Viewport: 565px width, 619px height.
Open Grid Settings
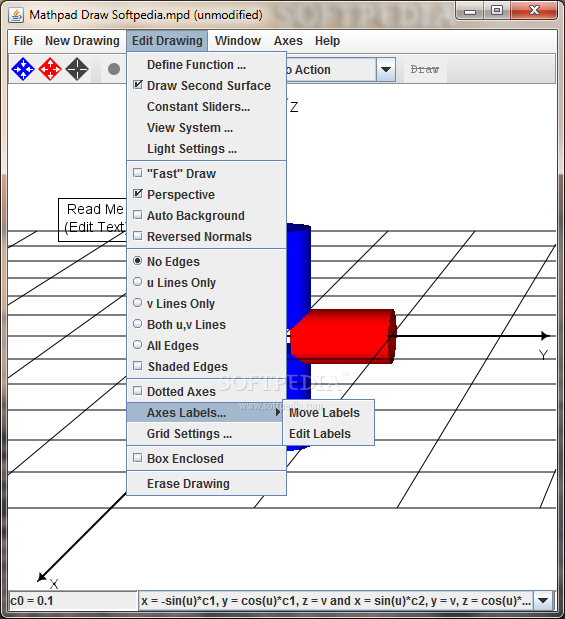click(x=206, y=433)
